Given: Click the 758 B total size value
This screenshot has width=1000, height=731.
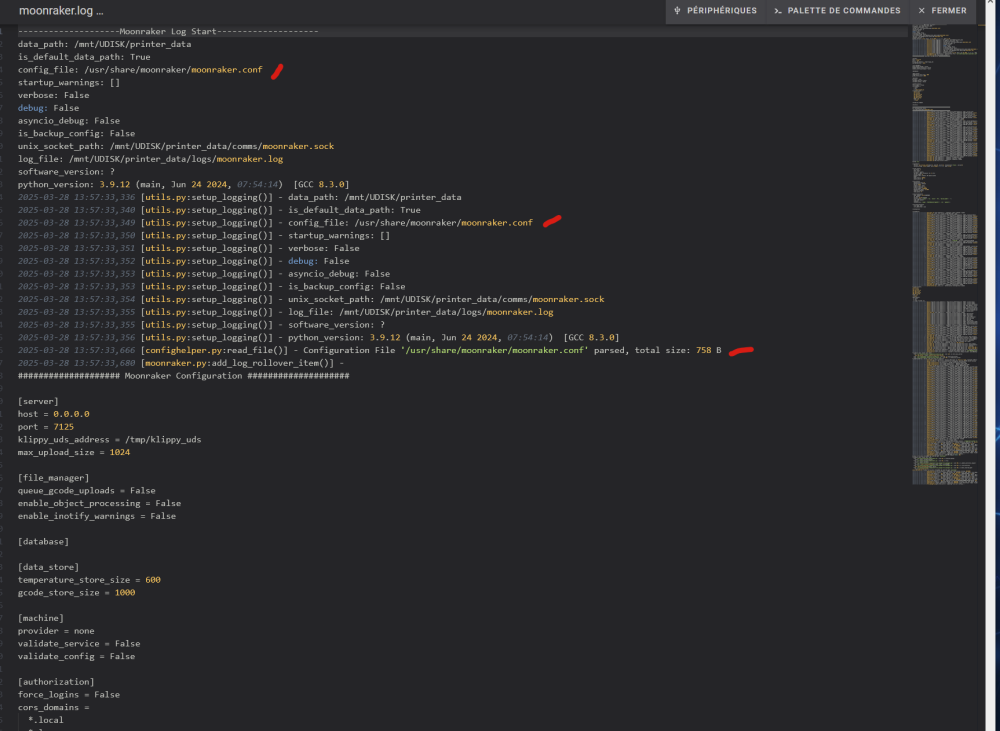Looking at the screenshot, I should pyautogui.click(x=708, y=351).
